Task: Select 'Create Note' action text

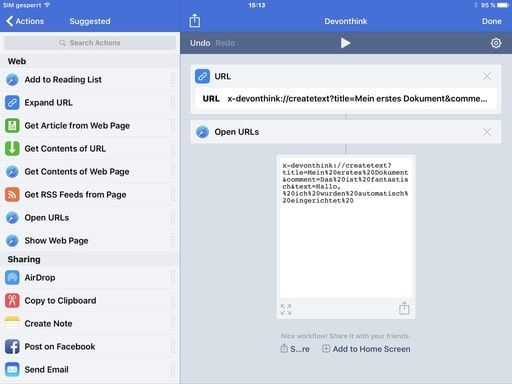Action: pyautogui.click(x=48, y=323)
